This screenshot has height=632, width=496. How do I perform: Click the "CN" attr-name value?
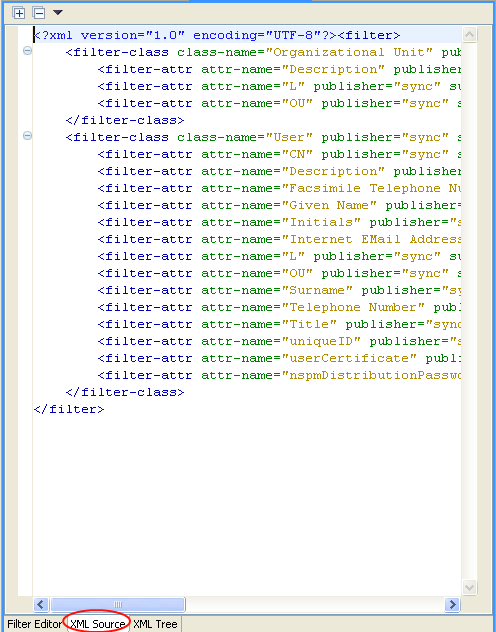297,154
